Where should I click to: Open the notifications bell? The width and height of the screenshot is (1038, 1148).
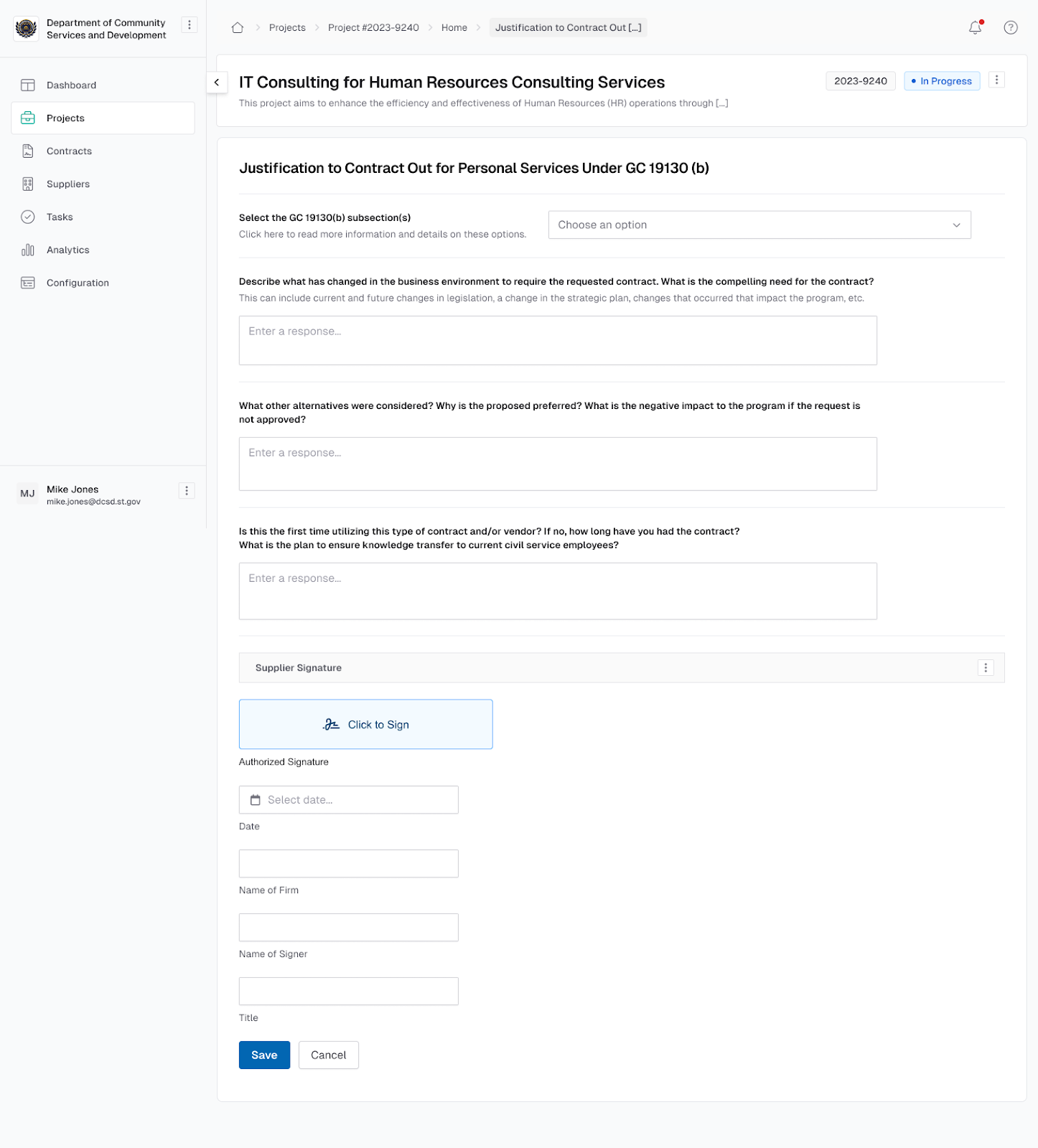pos(975,28)
